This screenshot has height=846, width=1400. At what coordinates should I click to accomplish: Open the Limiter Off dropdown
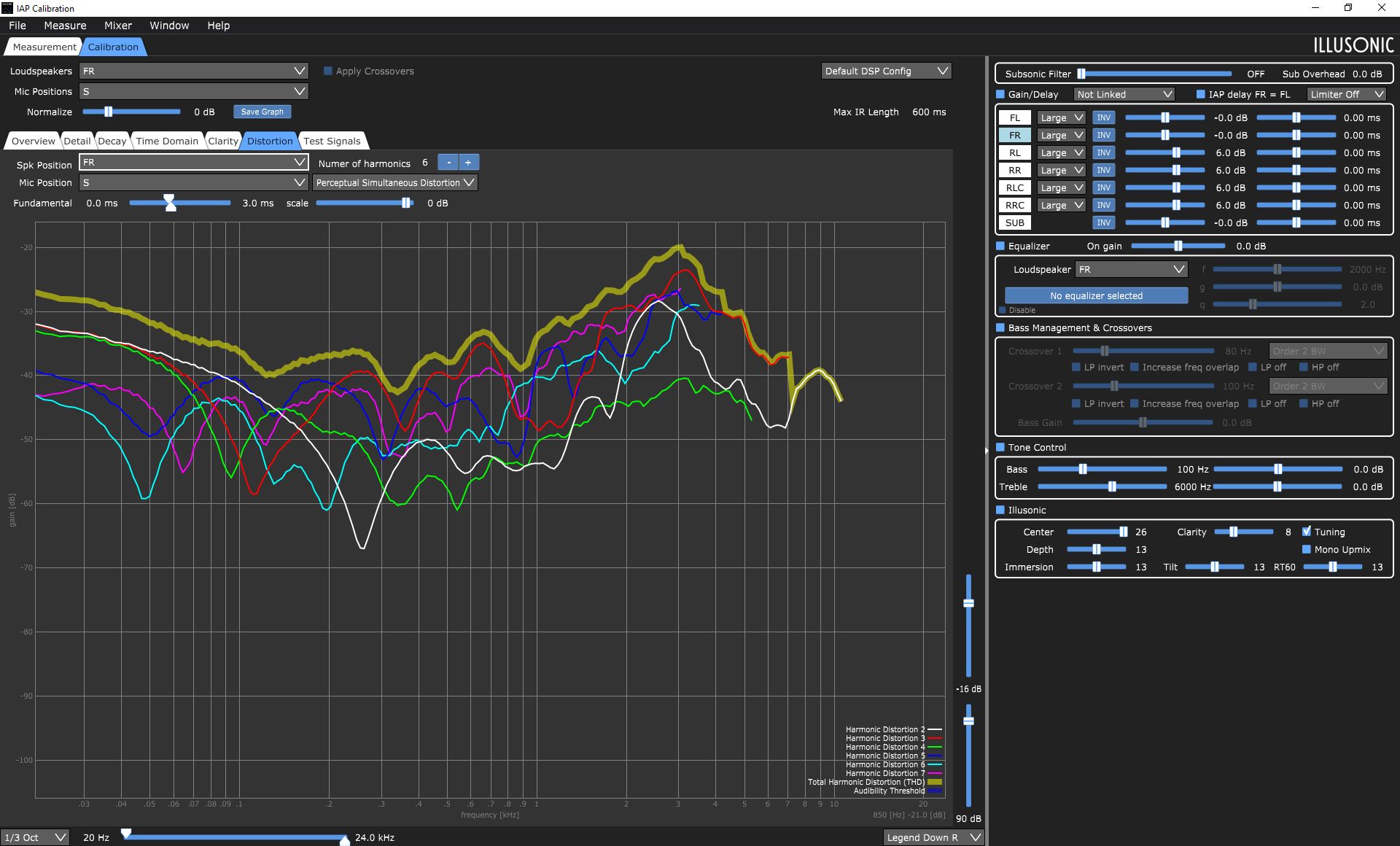(1346, 94)
